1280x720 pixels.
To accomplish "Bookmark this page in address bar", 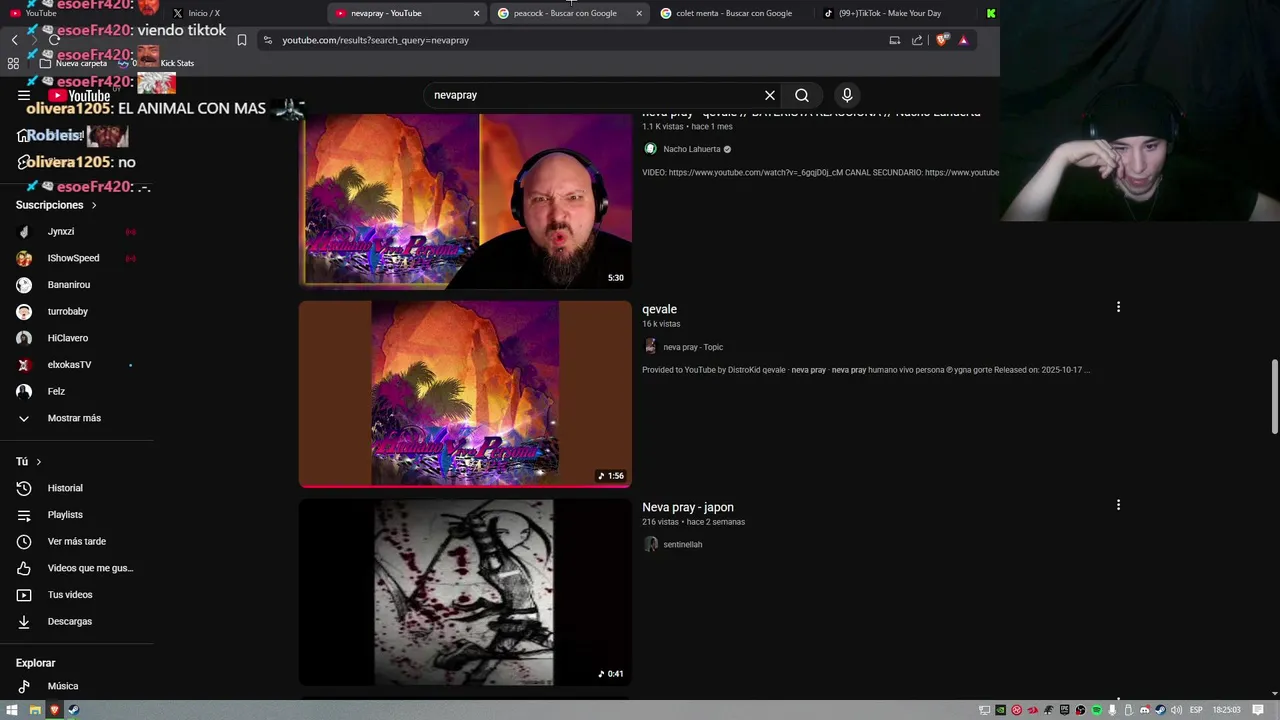I will click(242, 40).
